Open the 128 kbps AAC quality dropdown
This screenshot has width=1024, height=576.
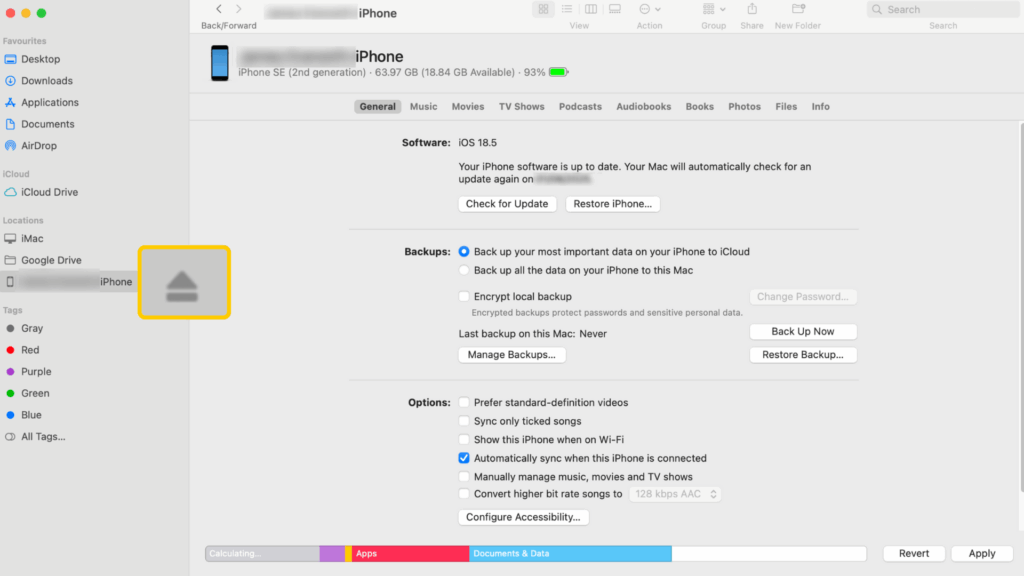(x=675, y=493)
